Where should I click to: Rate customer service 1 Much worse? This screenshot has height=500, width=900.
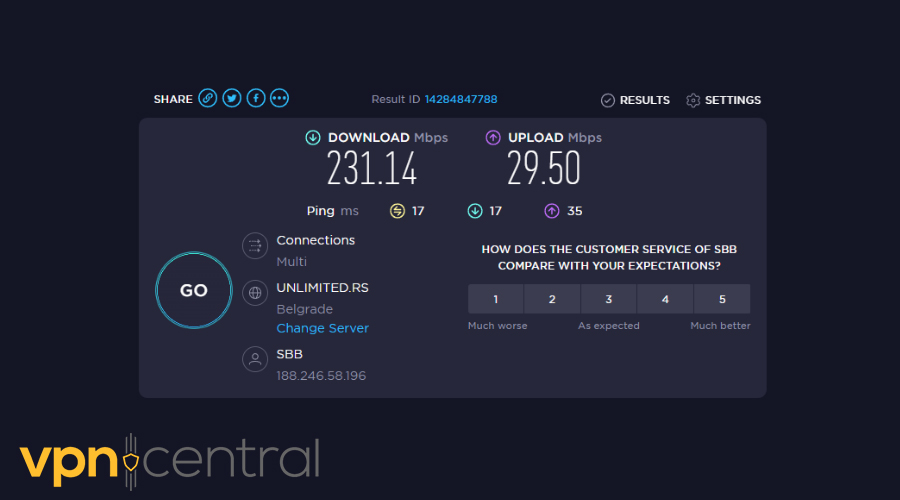(495, 299)
